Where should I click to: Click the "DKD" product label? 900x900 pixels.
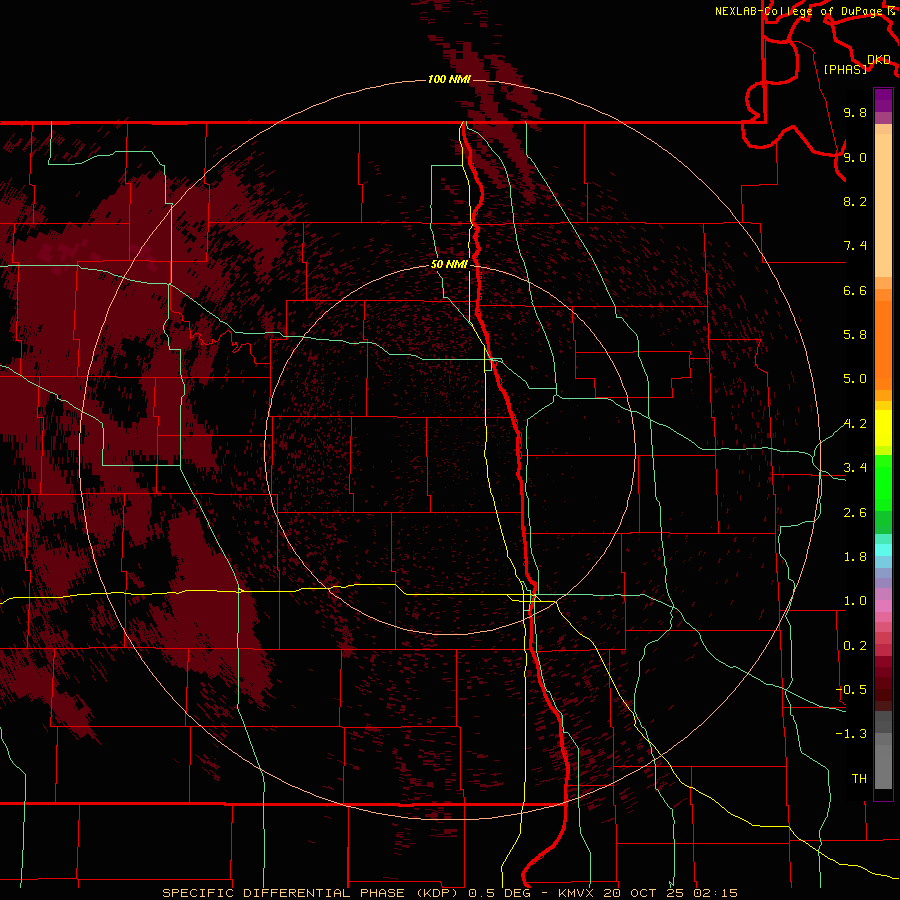tap(879, 60)
